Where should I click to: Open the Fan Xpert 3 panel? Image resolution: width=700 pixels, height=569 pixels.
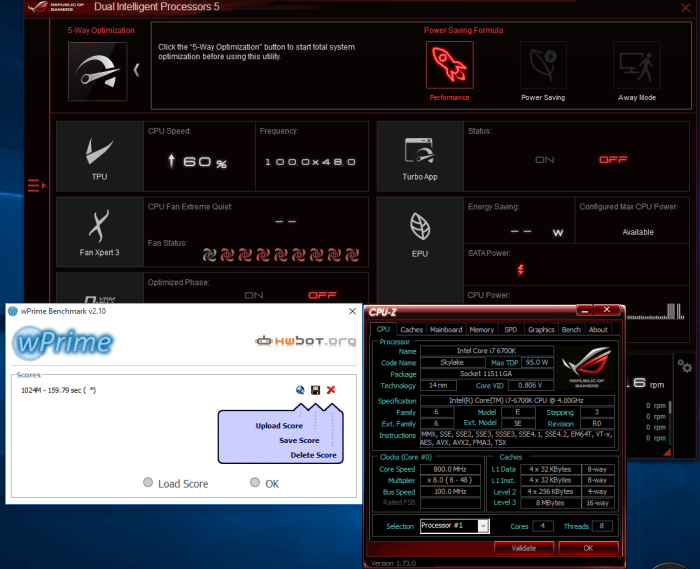(x=100, y=232)
